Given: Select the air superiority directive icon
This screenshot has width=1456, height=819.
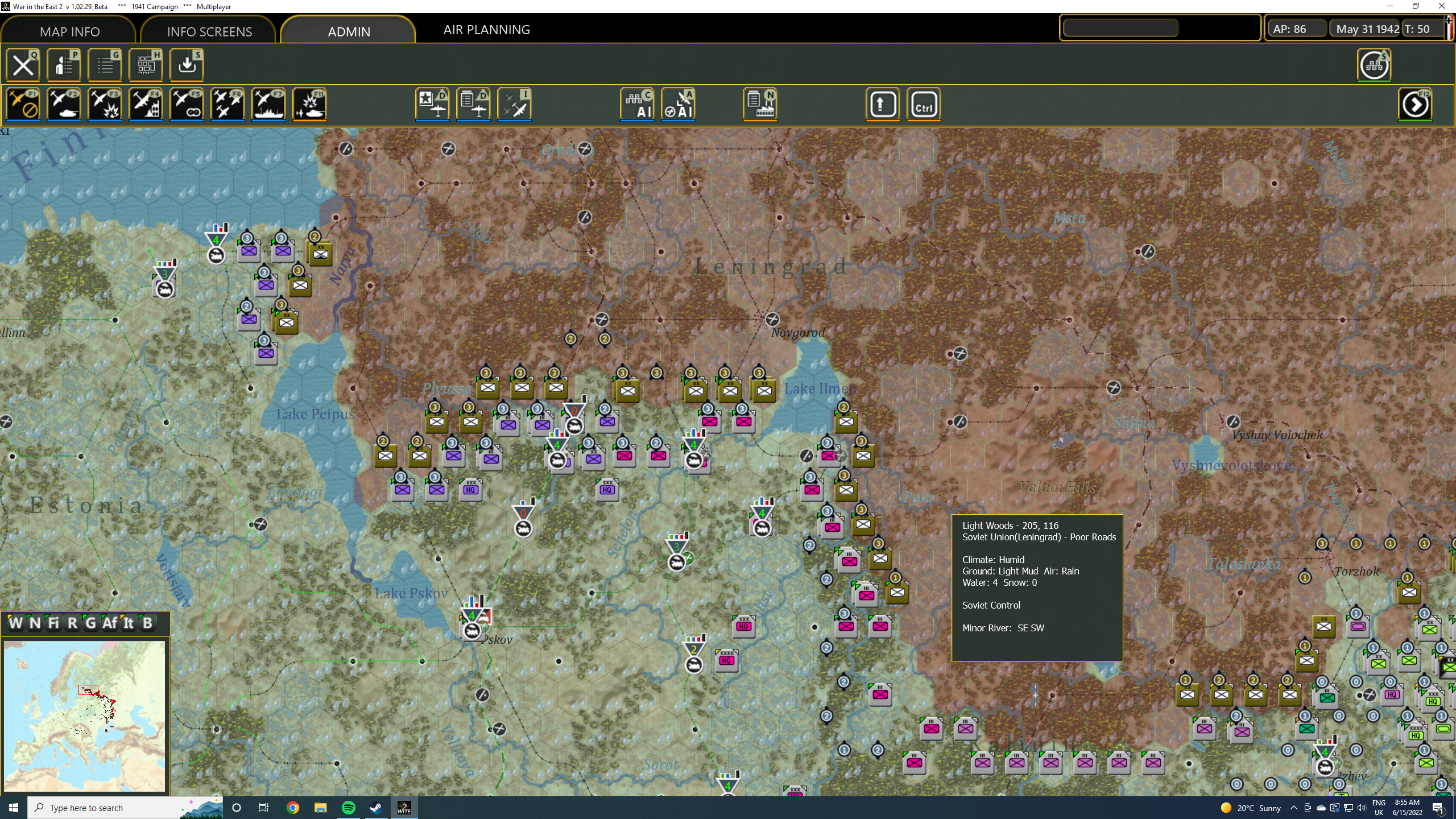Looking at the screenshot, I should pyautogui.click(x=227, y=105).
